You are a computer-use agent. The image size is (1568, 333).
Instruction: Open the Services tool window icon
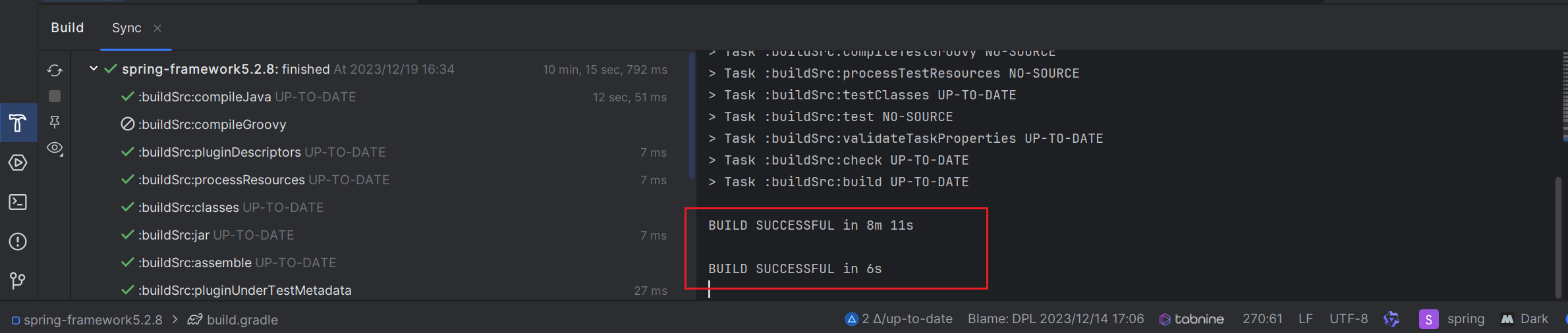point(18,163)
